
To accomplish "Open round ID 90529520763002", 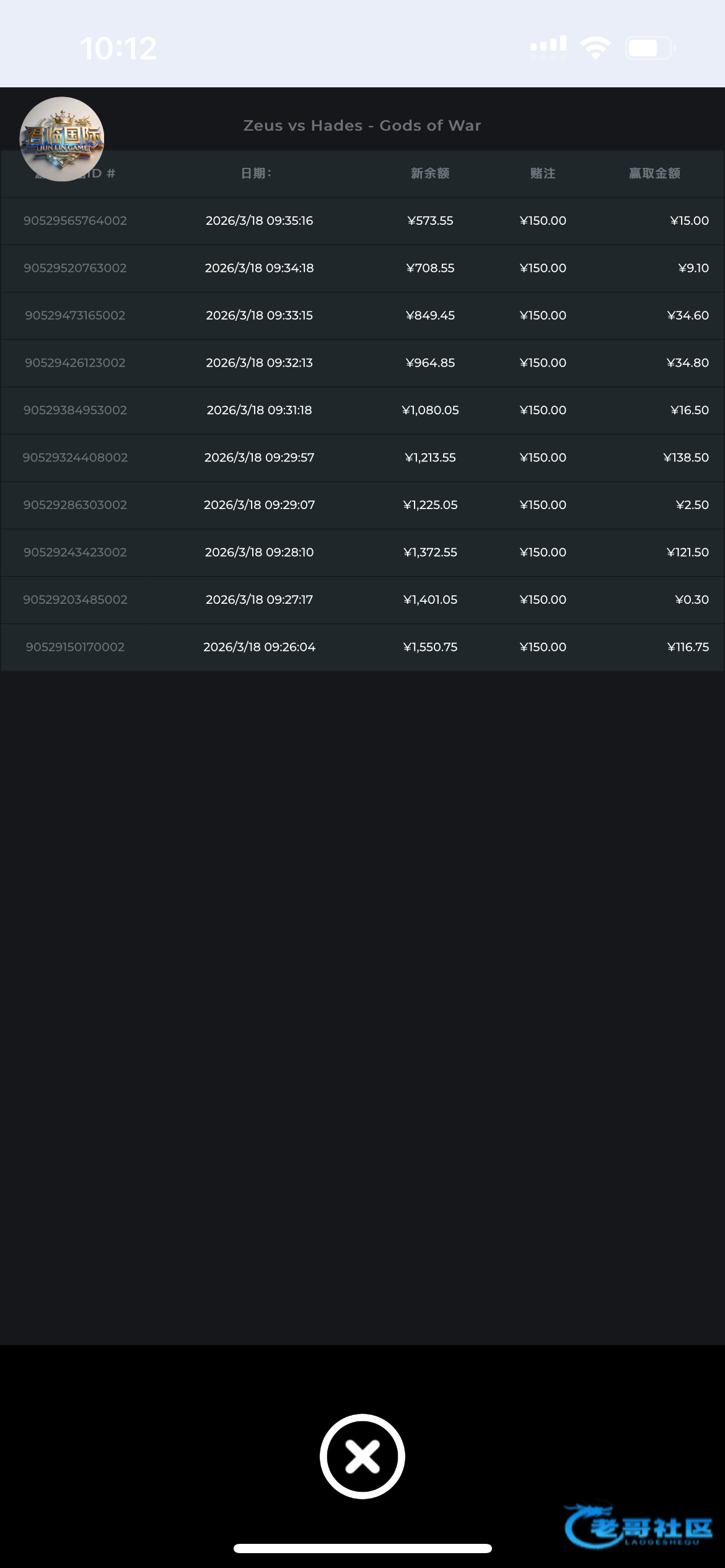I will pyautogui.click(x=75, y=268).
